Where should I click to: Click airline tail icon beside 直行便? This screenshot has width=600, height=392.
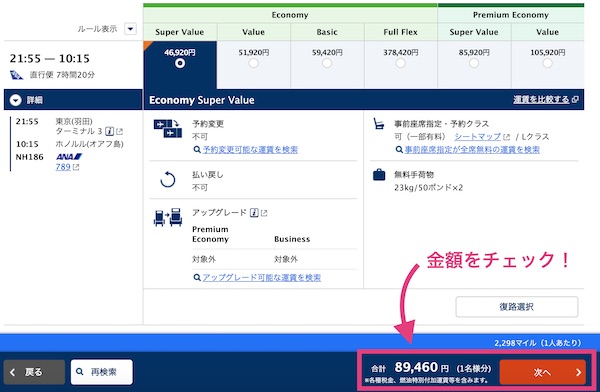coord(16,75)
